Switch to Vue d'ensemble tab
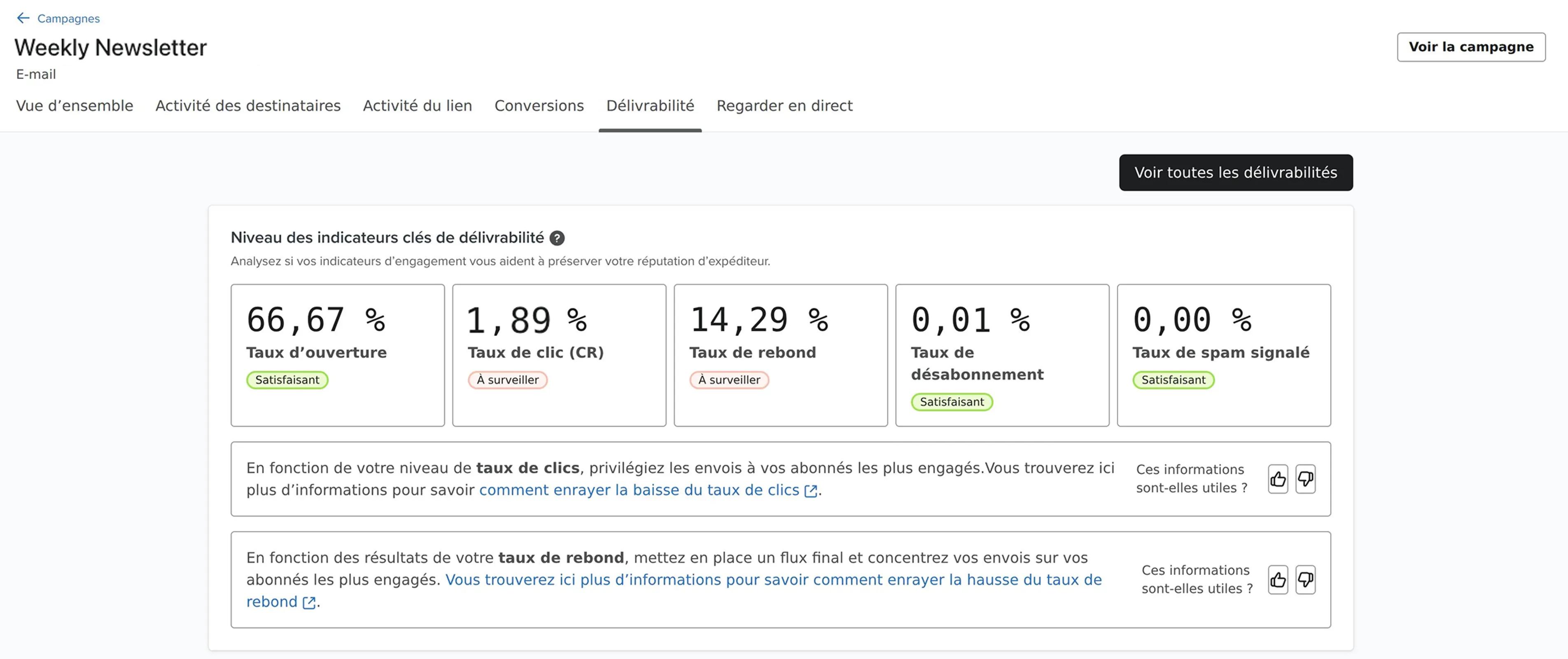The width and height of the screenshot is (1568, 659). [74, 106]
